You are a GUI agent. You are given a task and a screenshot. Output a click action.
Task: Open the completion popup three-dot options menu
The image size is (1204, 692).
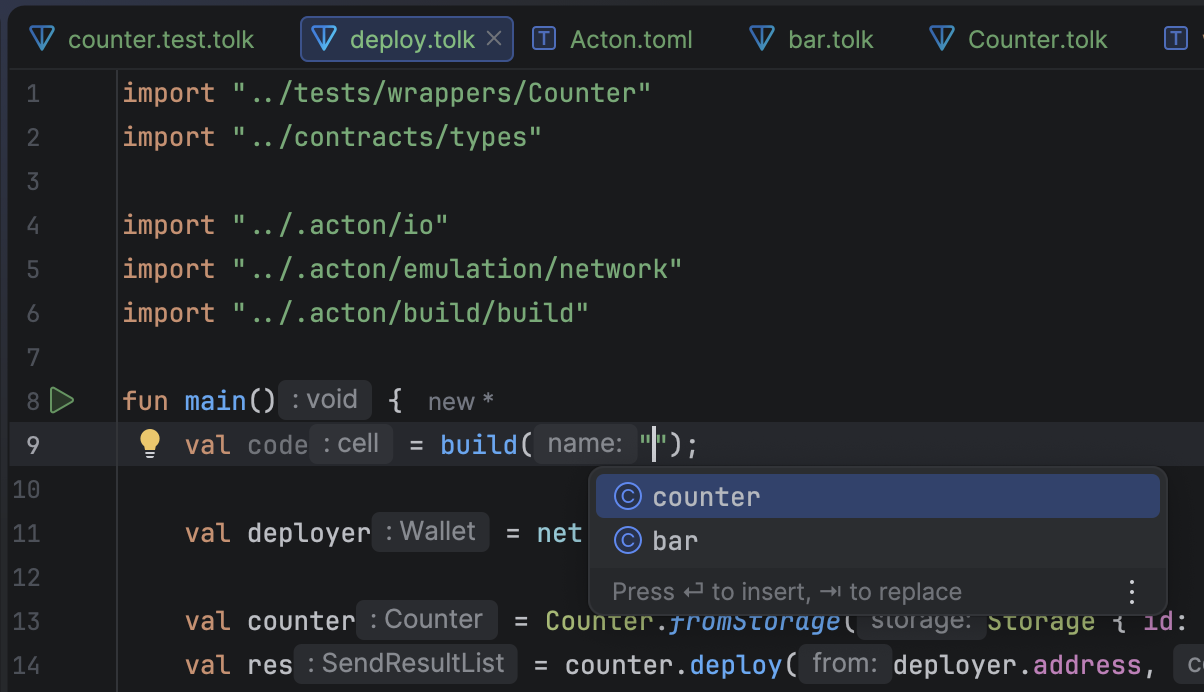click(x=1132, y=591)
